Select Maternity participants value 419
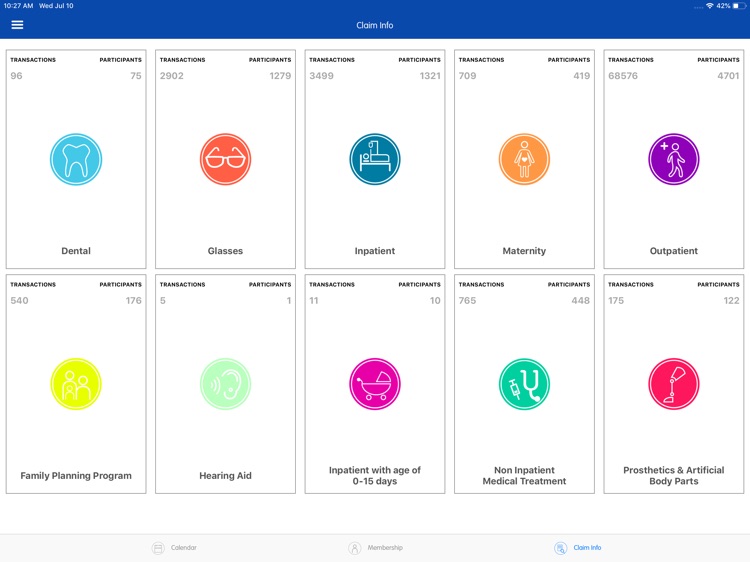 pos(582,76)
